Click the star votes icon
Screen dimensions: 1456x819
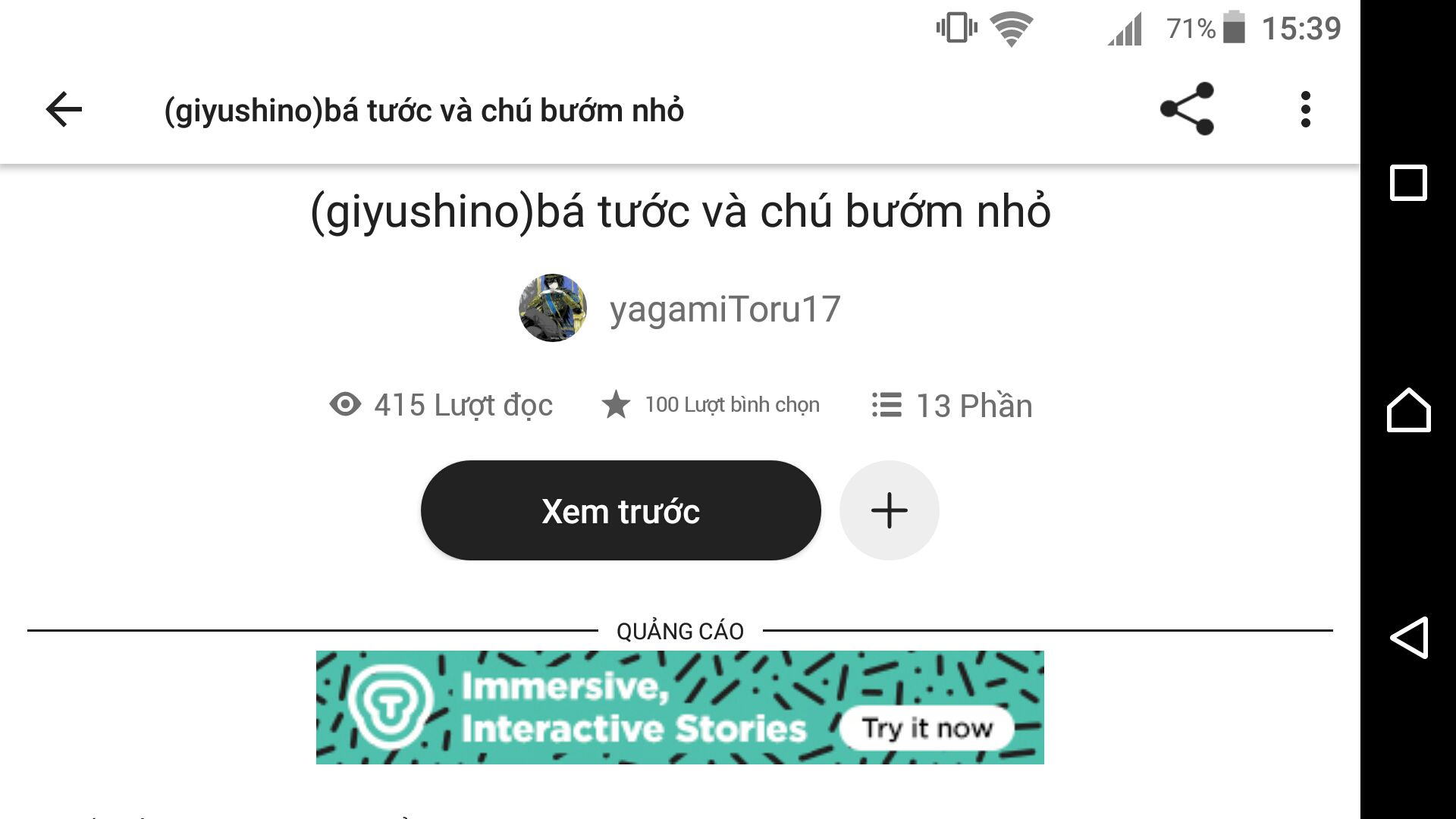pyautogui.click(x=616, y=404)
